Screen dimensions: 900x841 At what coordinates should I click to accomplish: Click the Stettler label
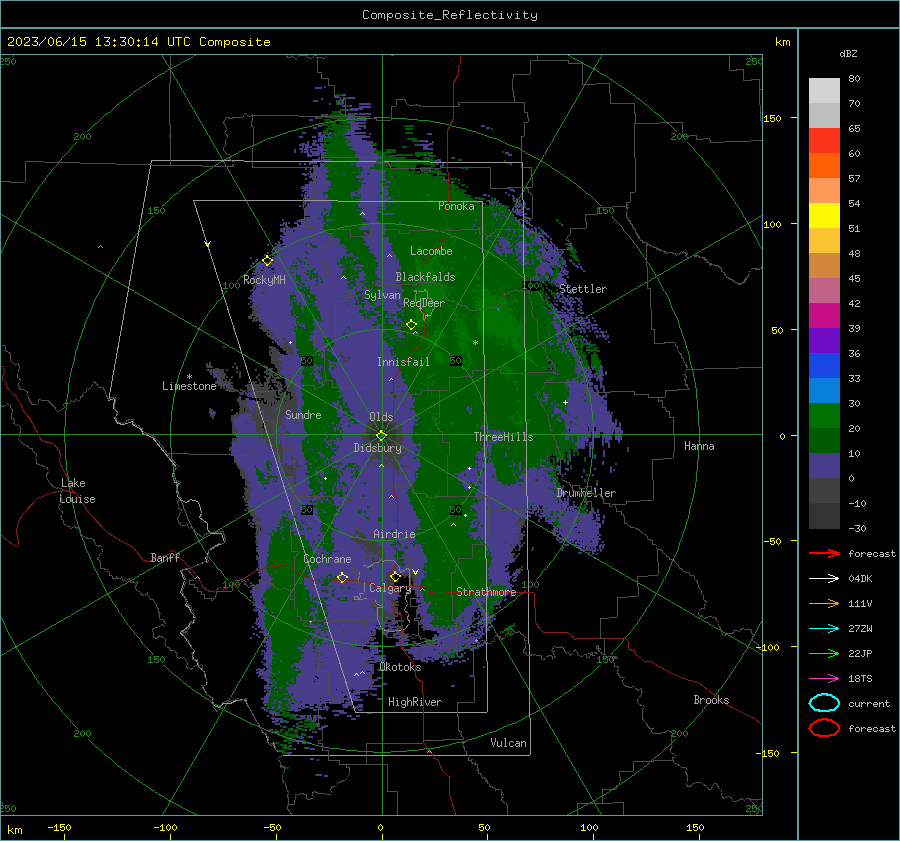[583, 289]
